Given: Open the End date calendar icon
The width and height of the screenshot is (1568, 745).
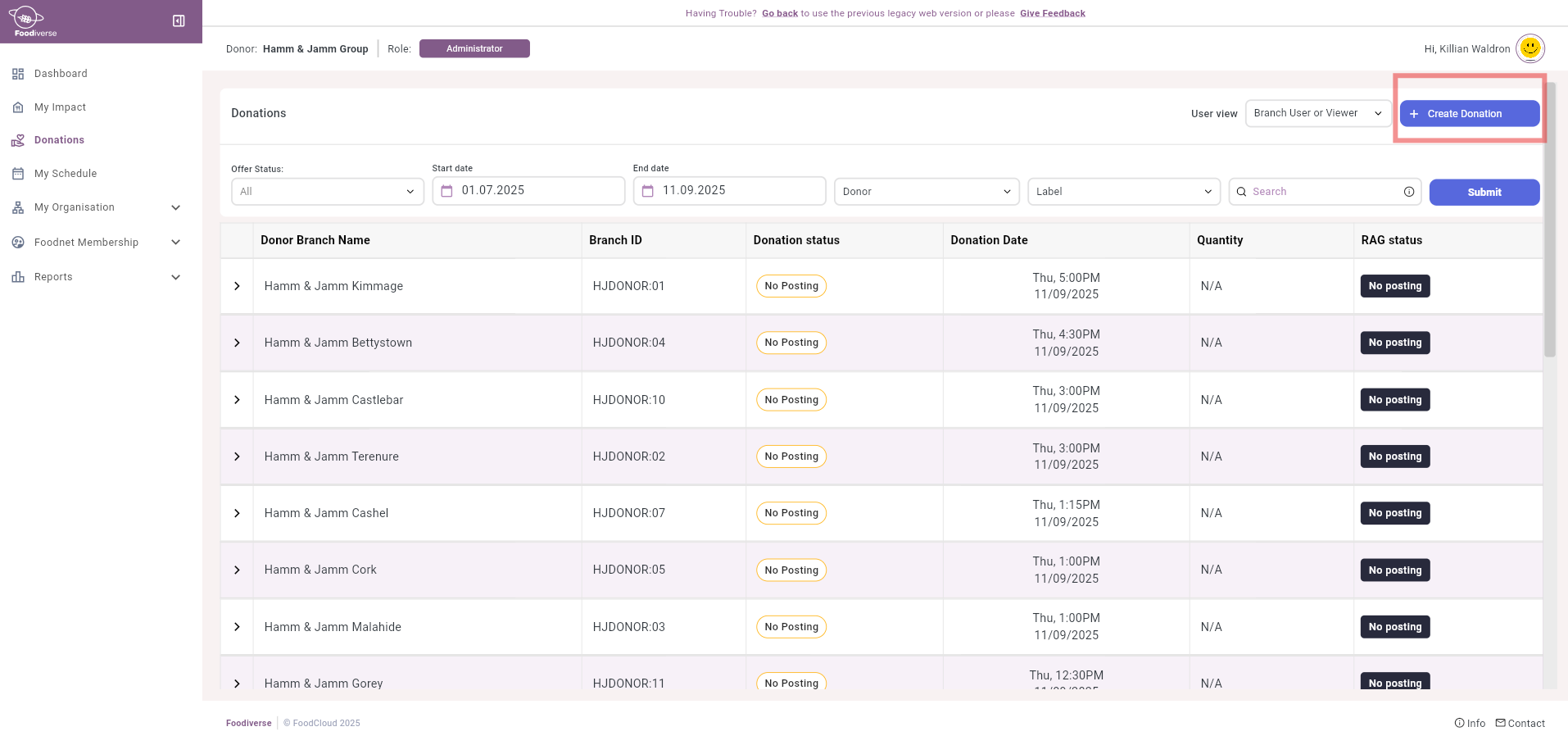Looking at the screenshot, I should point(648,191).
